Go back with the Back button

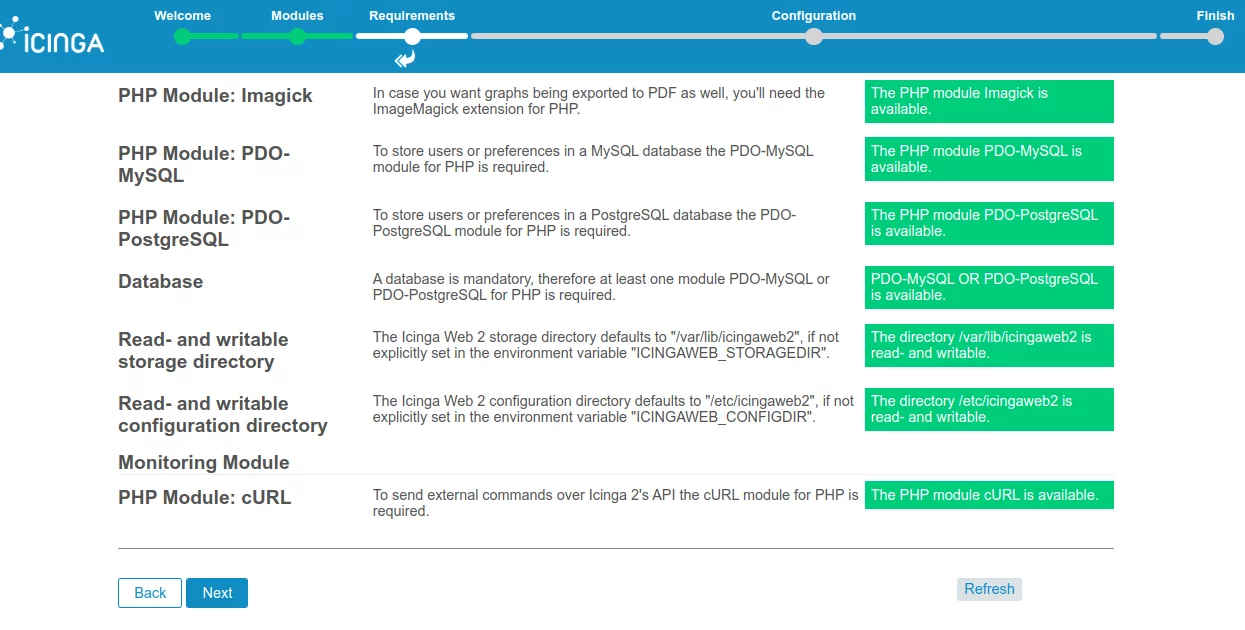click(x=150, y=593)
